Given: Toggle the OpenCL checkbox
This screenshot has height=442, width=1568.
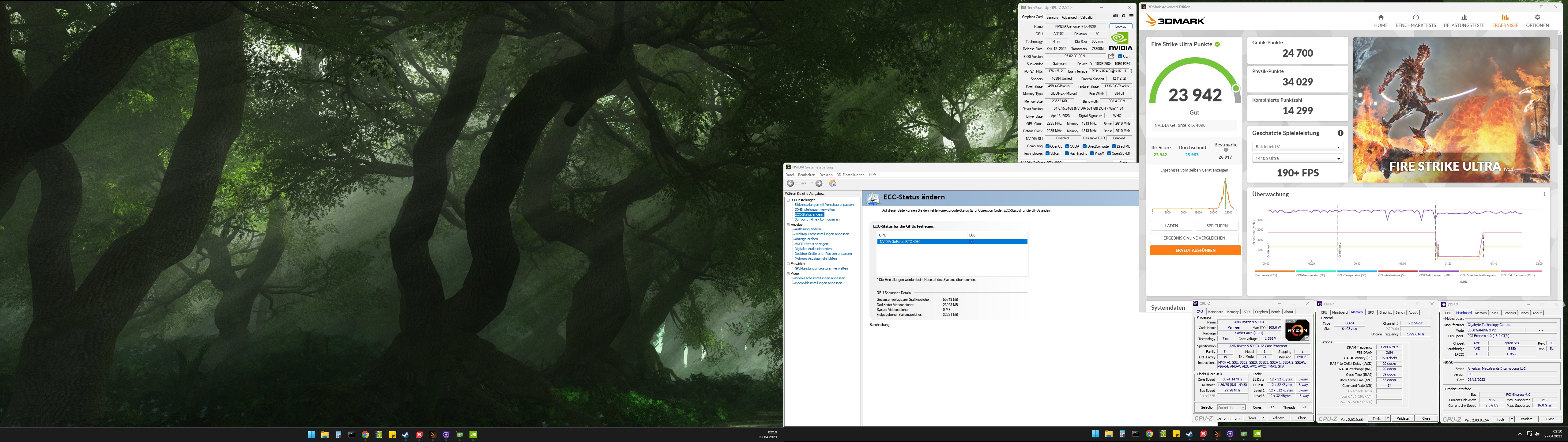Looking at the screenshot, I should [1047, 146].
